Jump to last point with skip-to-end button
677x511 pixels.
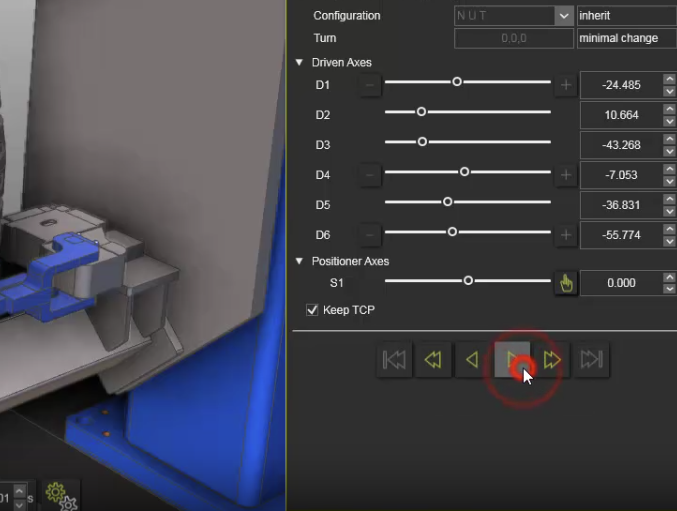(x=591, y=360)
